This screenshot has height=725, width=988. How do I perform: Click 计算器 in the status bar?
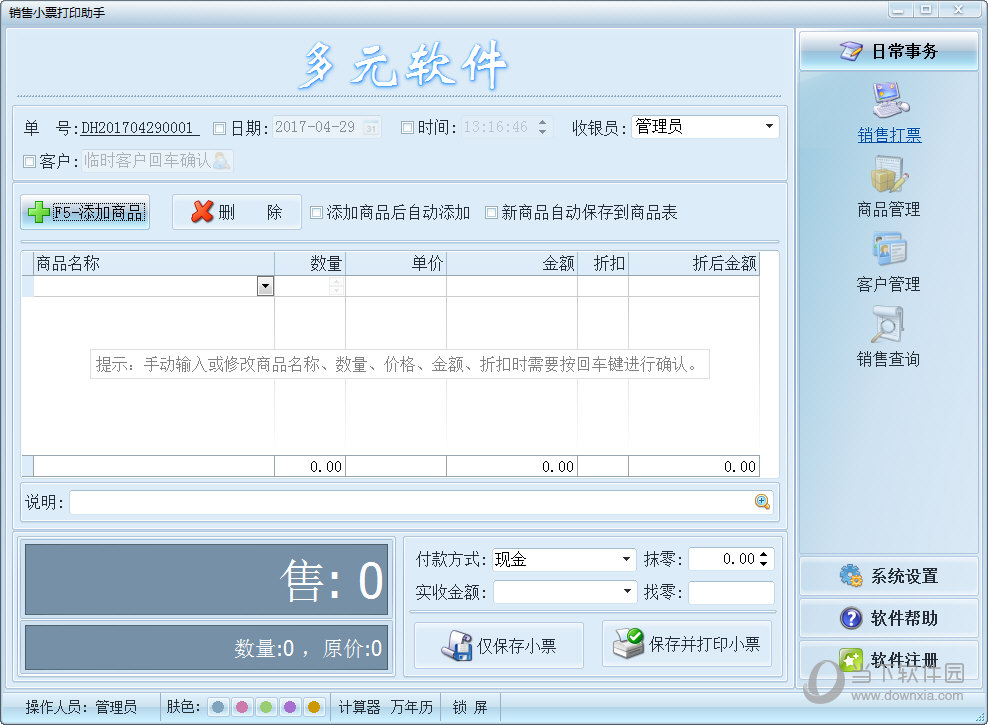[x=359, y=707]
